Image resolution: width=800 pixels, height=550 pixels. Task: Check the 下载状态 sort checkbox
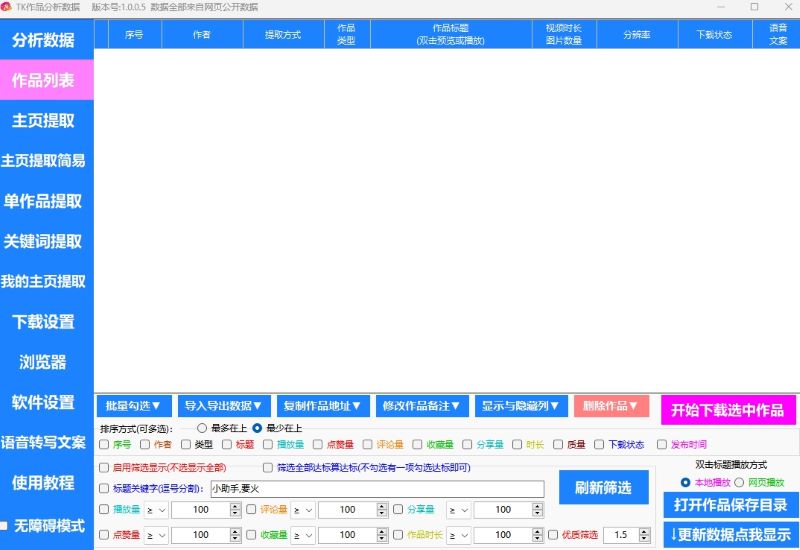coord(599,444)
